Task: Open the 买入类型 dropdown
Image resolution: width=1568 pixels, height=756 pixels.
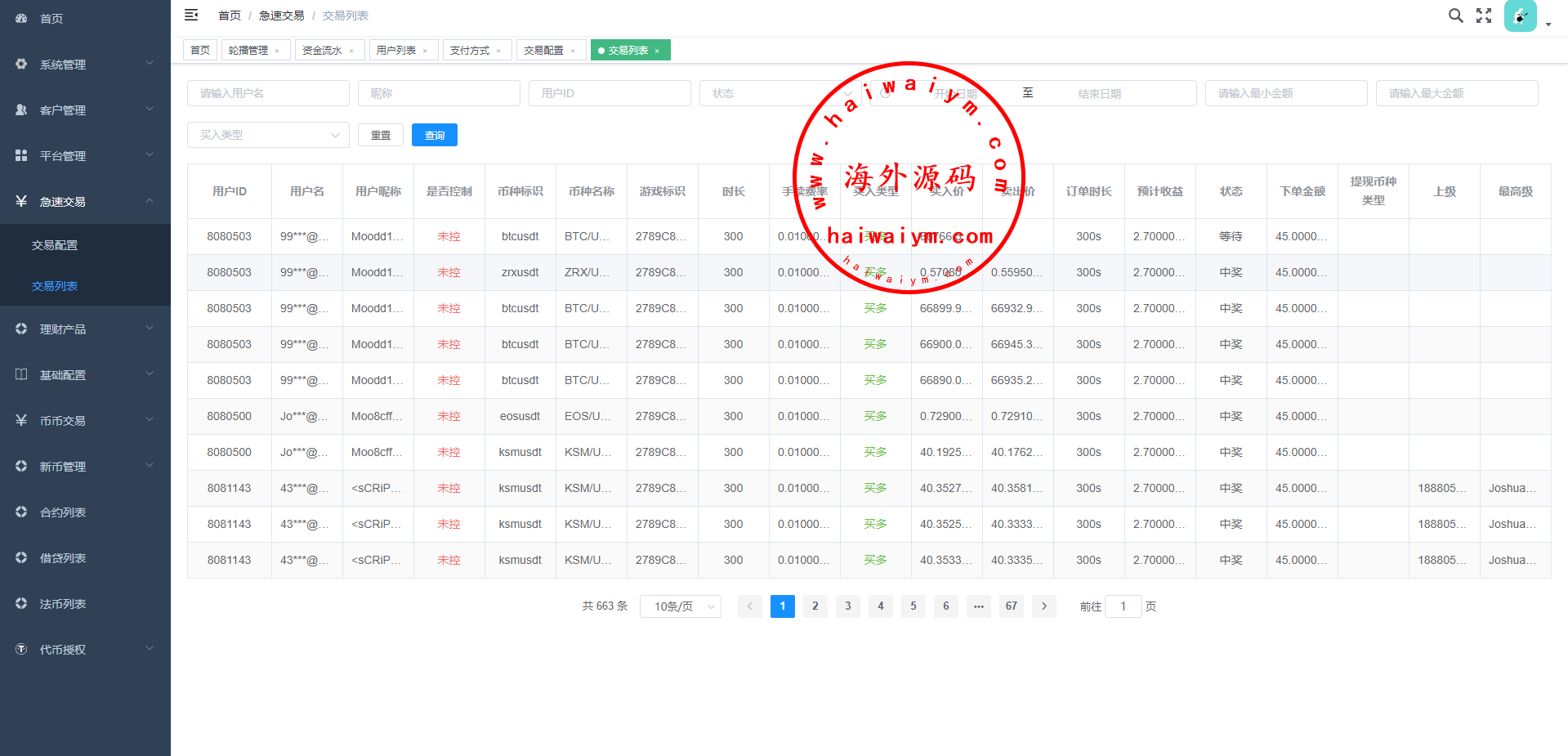Action: [x=268, y=135]
